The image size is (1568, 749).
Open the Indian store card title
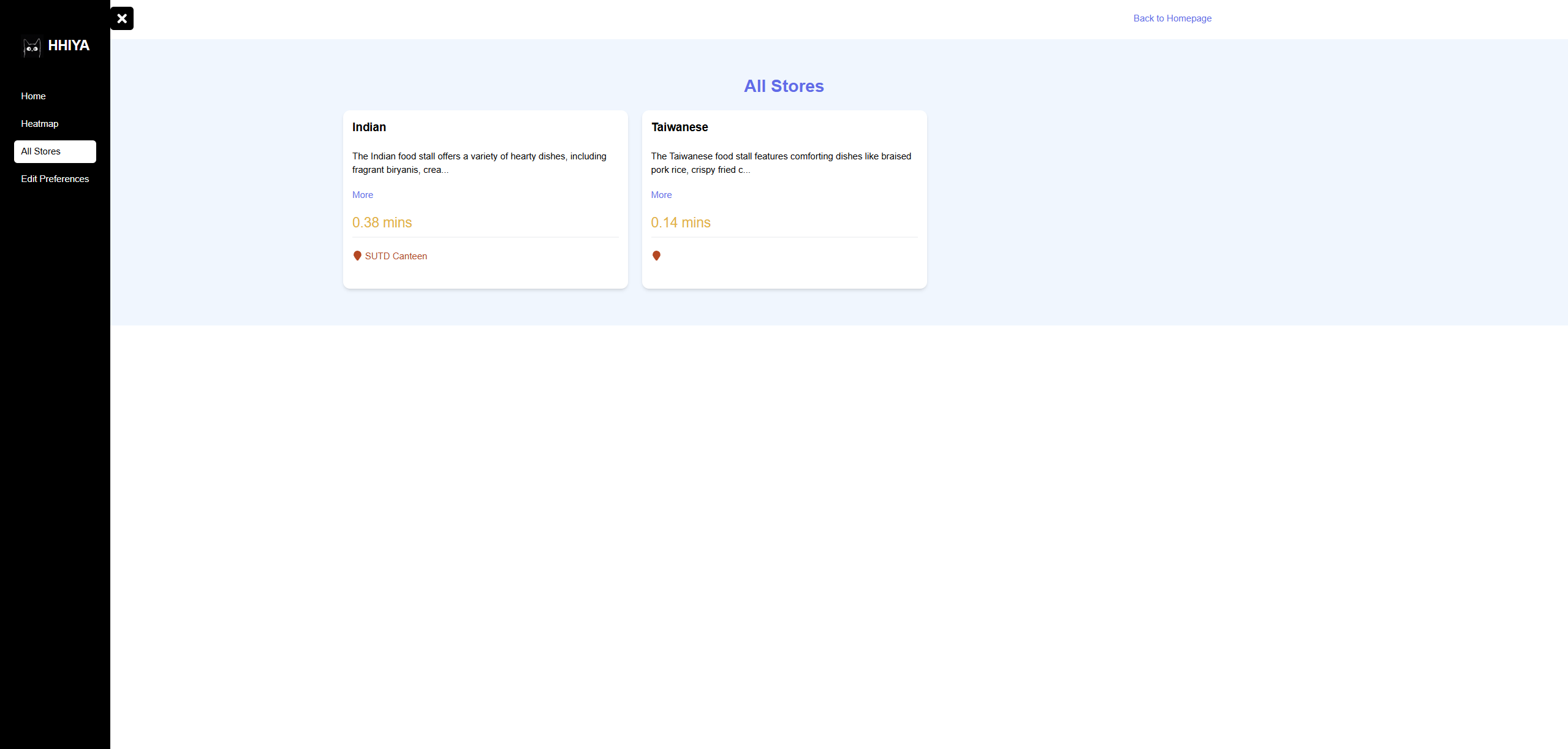[x=369, y=127]
